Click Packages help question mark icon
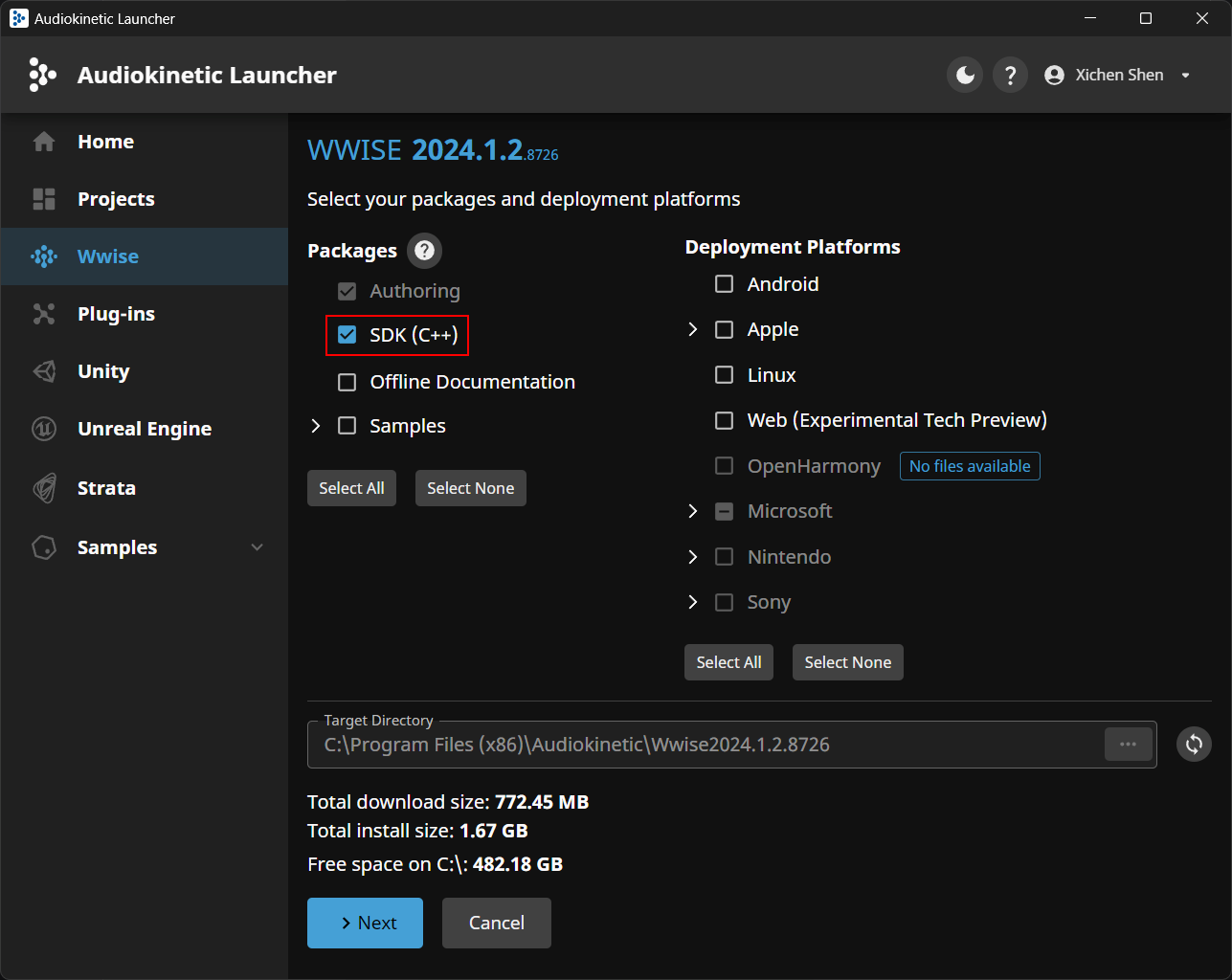 click(424, 251)
